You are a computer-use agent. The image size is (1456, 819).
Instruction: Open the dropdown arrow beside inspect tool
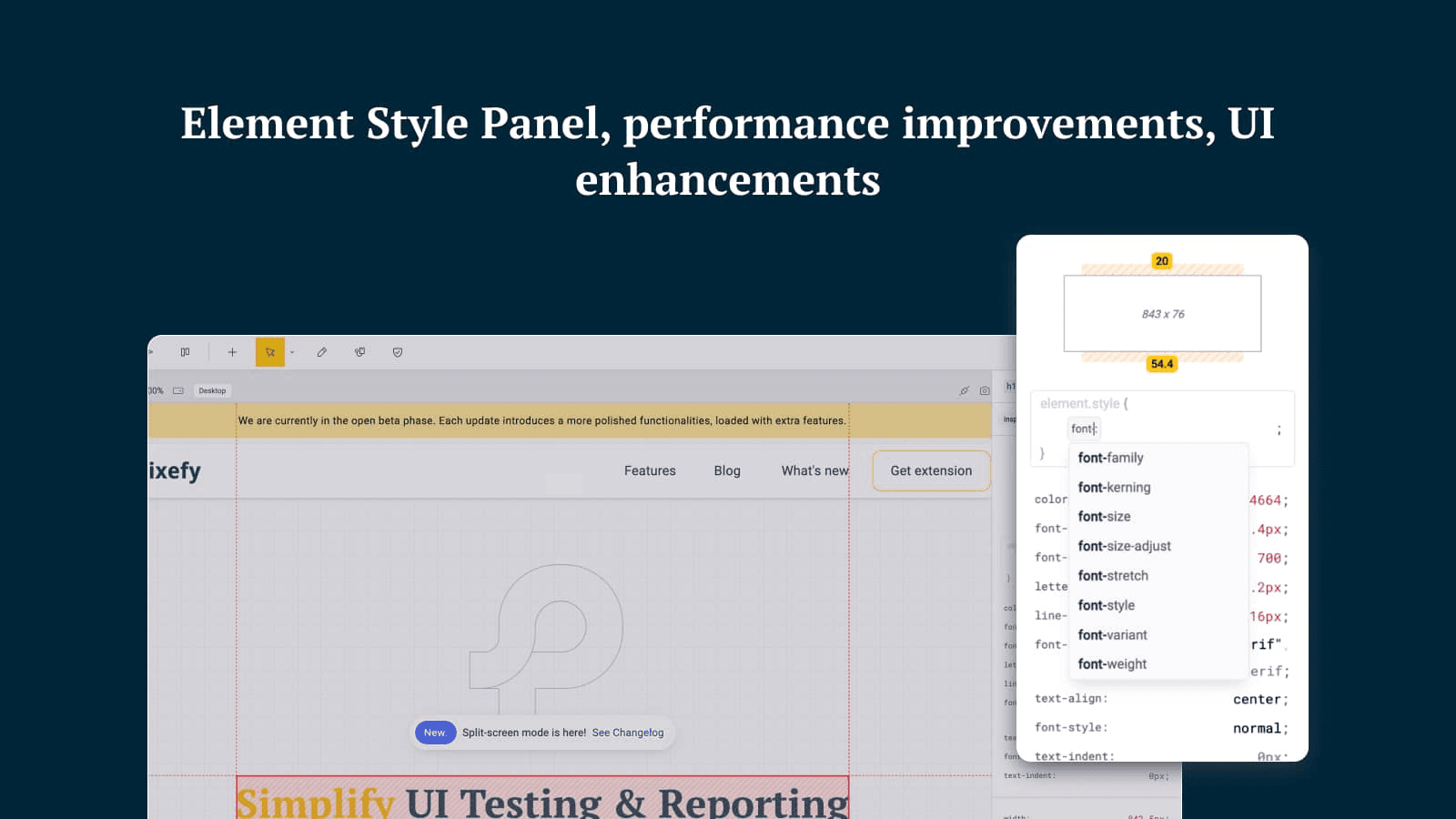tap(292, 352)
